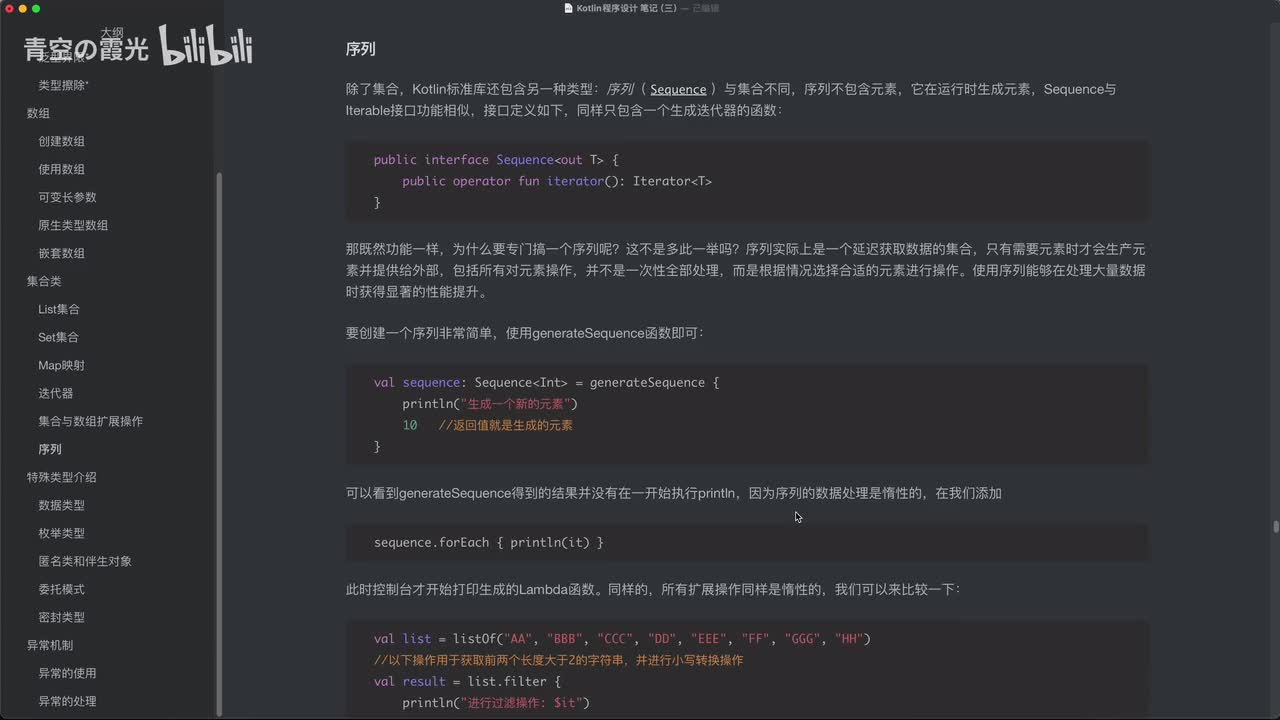Select the 原生类型数组 outline item
1280x720 pixels.
[73, 225]
